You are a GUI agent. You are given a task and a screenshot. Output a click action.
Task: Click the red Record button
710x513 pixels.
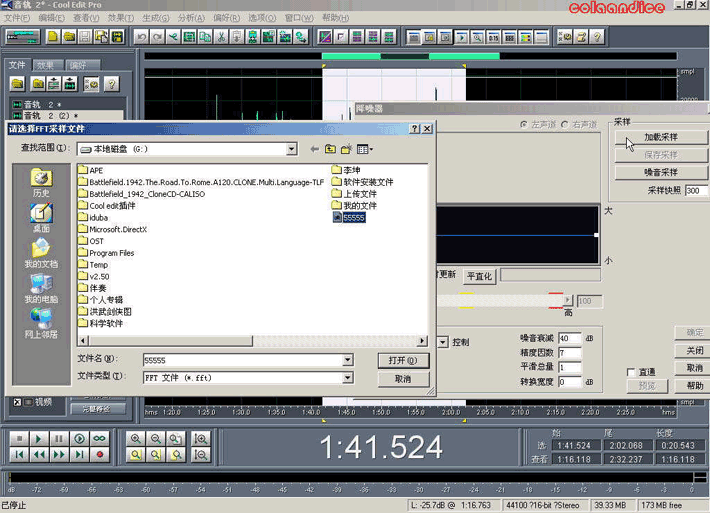(x=99, y=455)
